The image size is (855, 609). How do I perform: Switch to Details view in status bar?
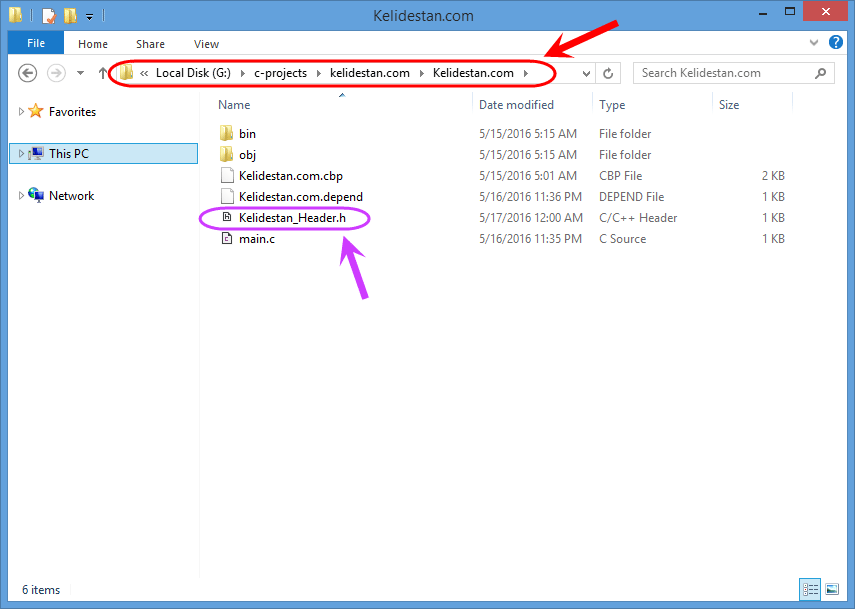pos(810,589)
